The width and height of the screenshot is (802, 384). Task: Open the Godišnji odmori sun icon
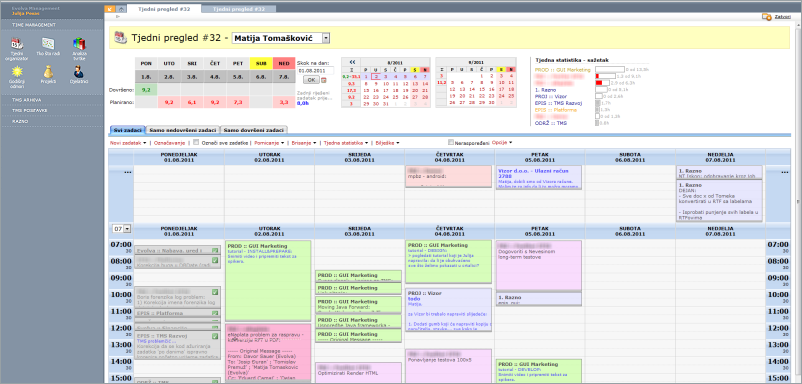(x=18, y=71)
